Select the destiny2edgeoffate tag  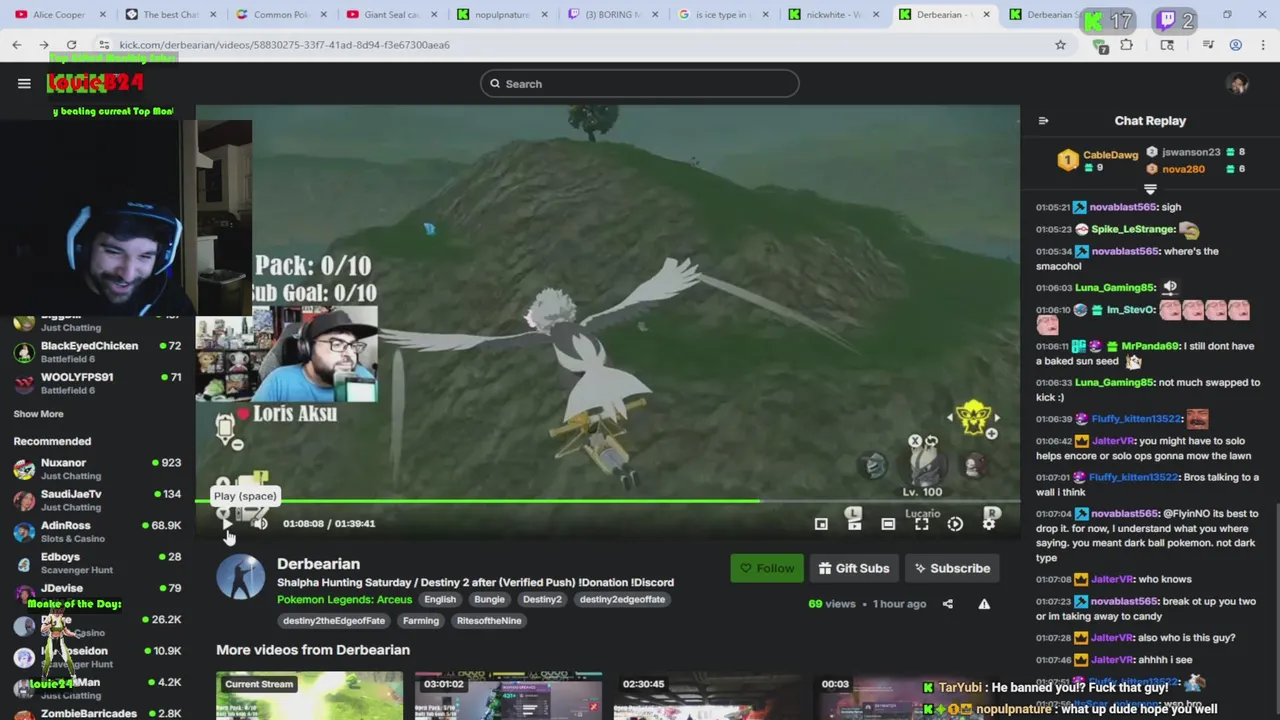click(622, 600)
